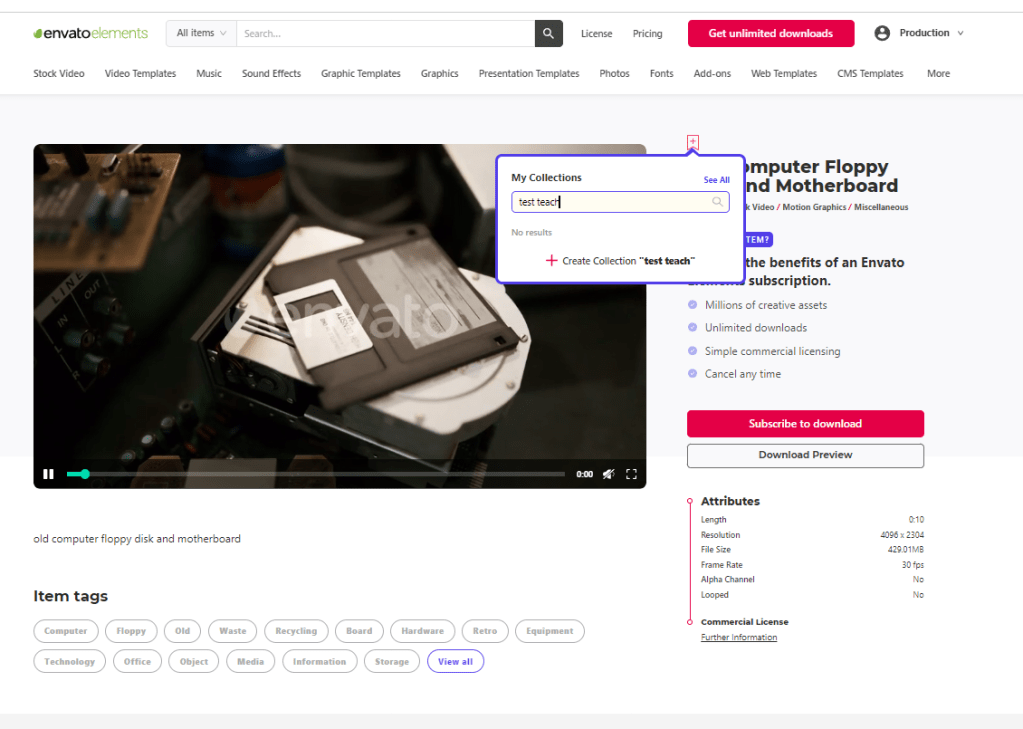Click the "No results" text

532,232
